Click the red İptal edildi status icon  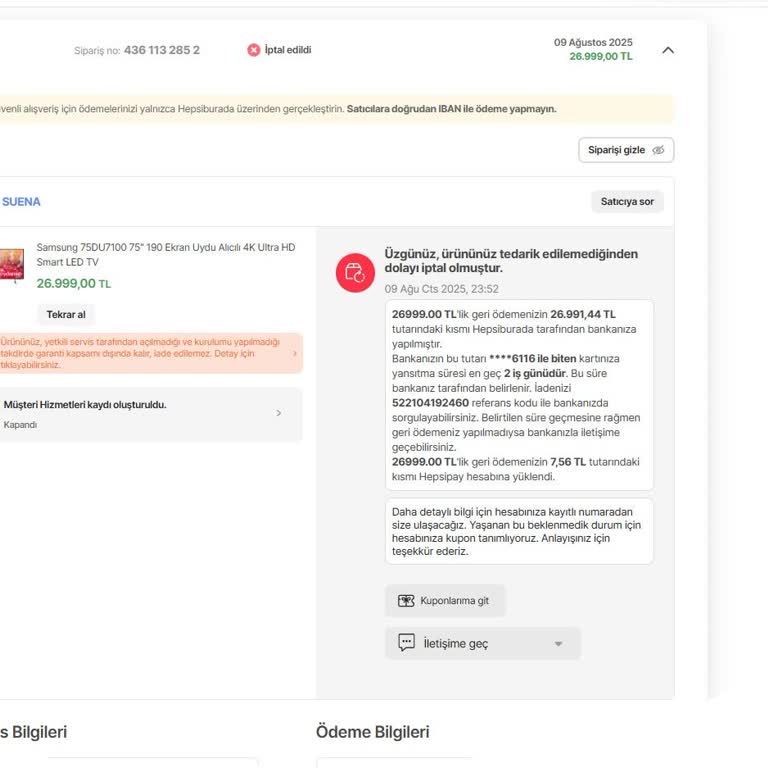pyautogui.click(x=253, y=50)
